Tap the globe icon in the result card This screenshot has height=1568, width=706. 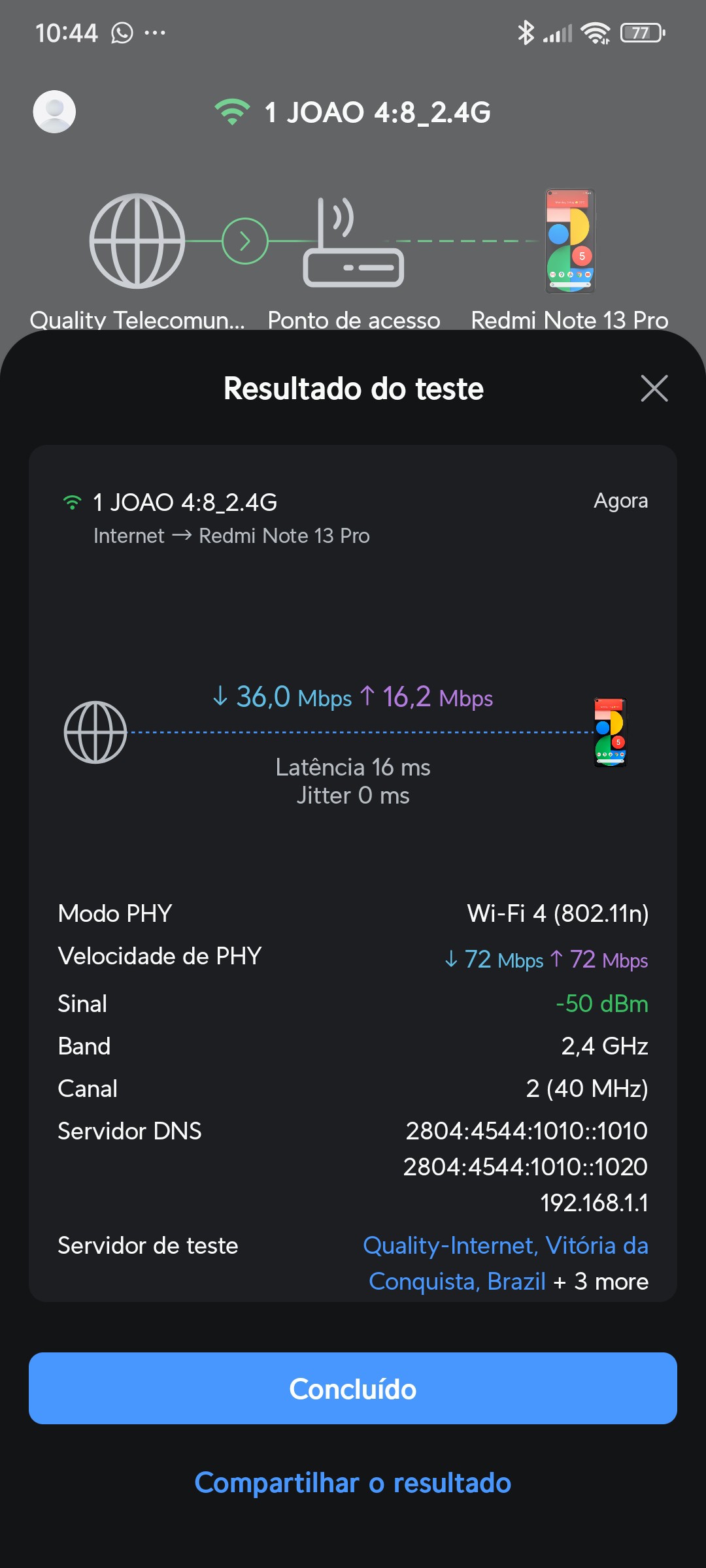[95, 732]
